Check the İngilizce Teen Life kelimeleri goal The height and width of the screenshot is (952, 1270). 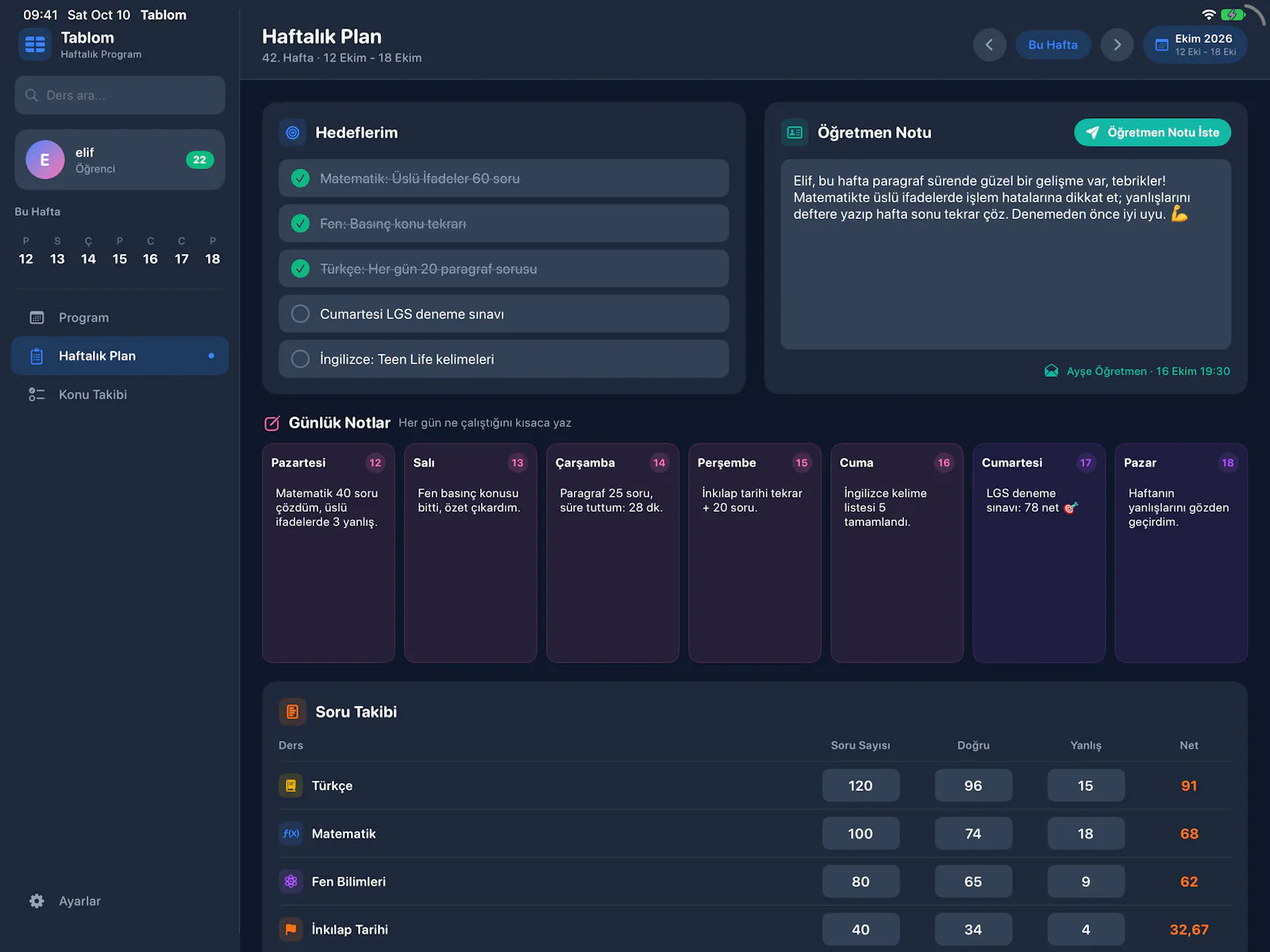pyautogui.click(x=300, y=359)
